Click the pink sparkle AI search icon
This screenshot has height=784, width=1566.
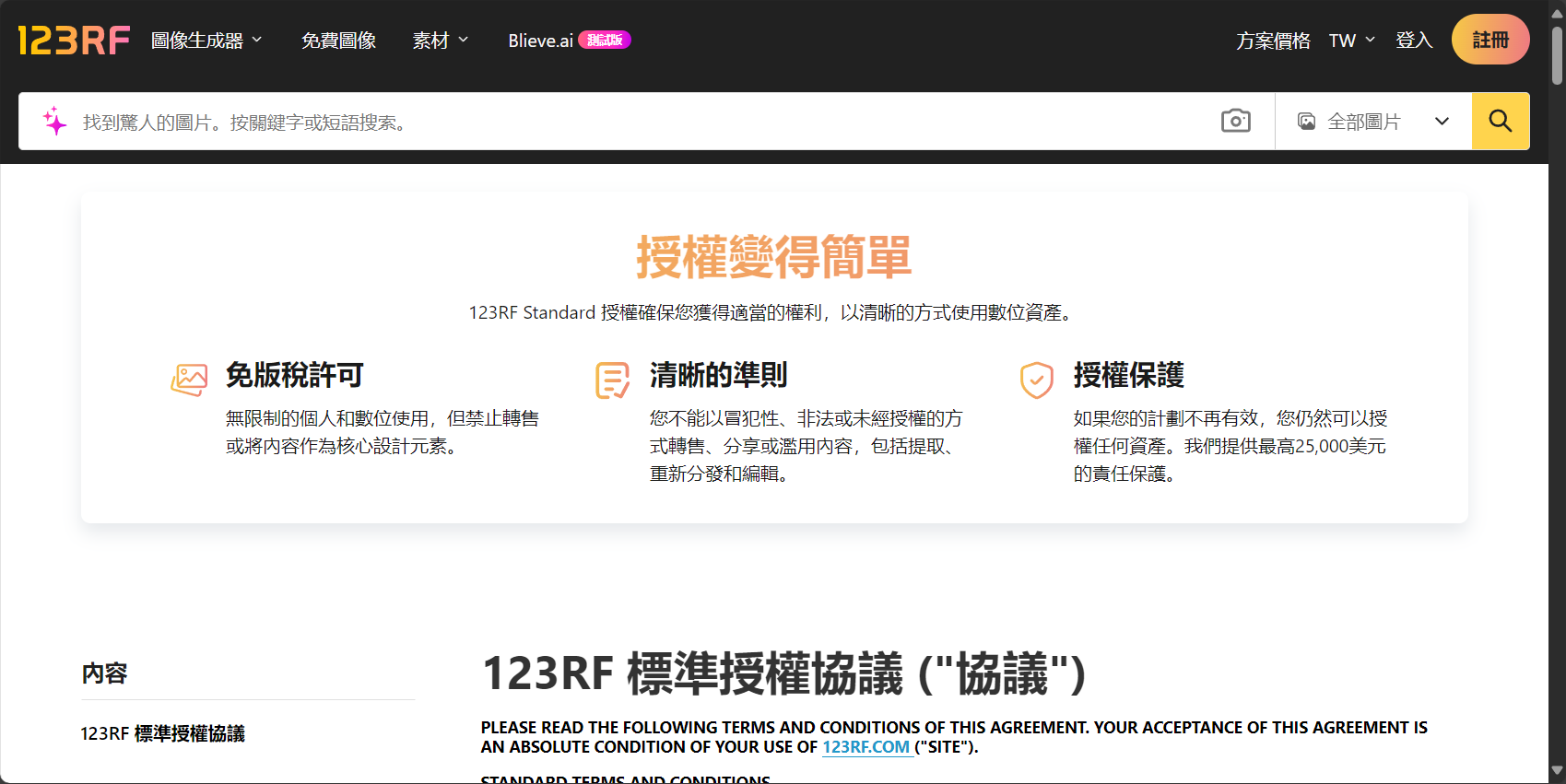pyautogui.click(x=54, y=121)
